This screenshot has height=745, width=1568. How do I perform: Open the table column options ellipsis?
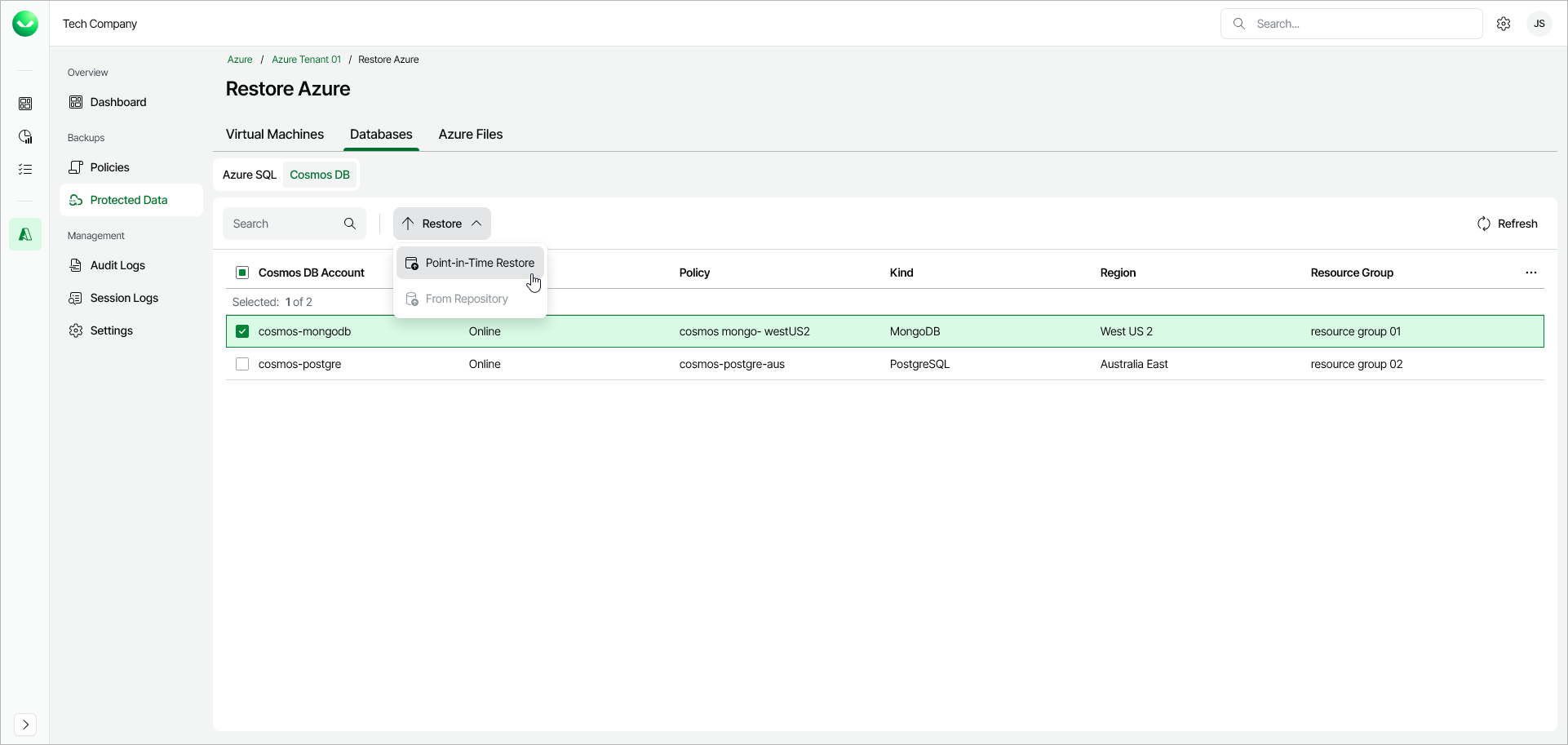[x=1531, y=273]
